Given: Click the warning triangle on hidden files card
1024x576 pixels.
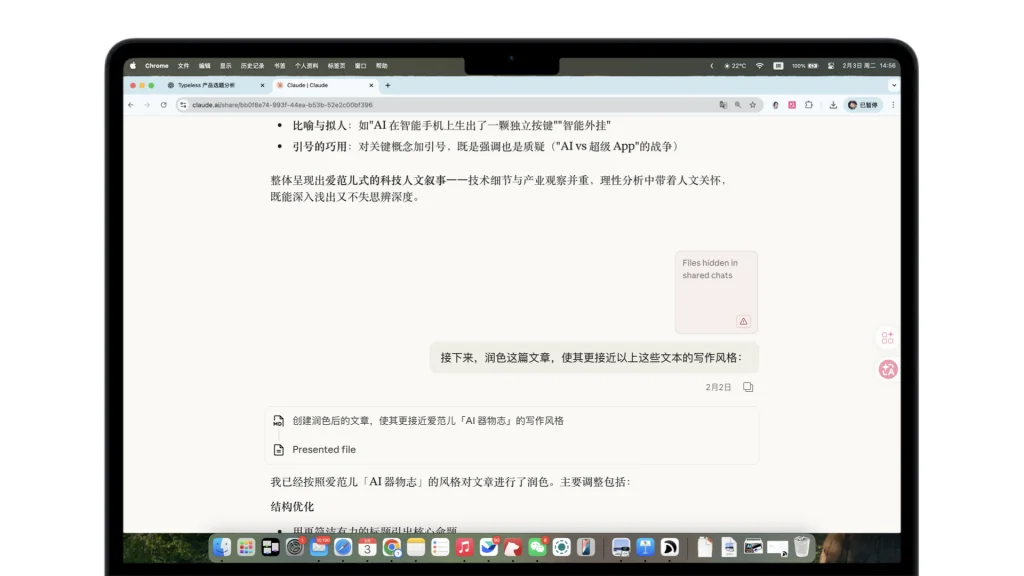Looking at the screenshot, I should pos(743,321).
